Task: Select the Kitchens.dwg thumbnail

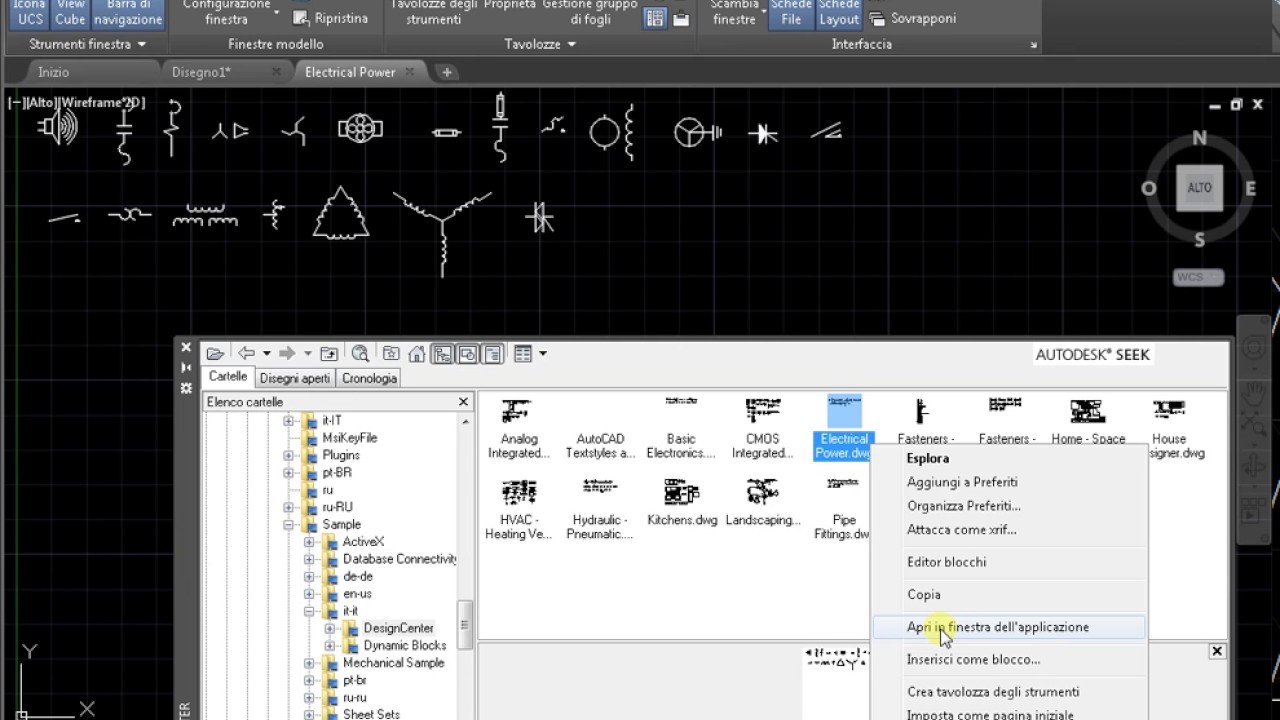Action: pyautogui.click(x=682, y=503)
